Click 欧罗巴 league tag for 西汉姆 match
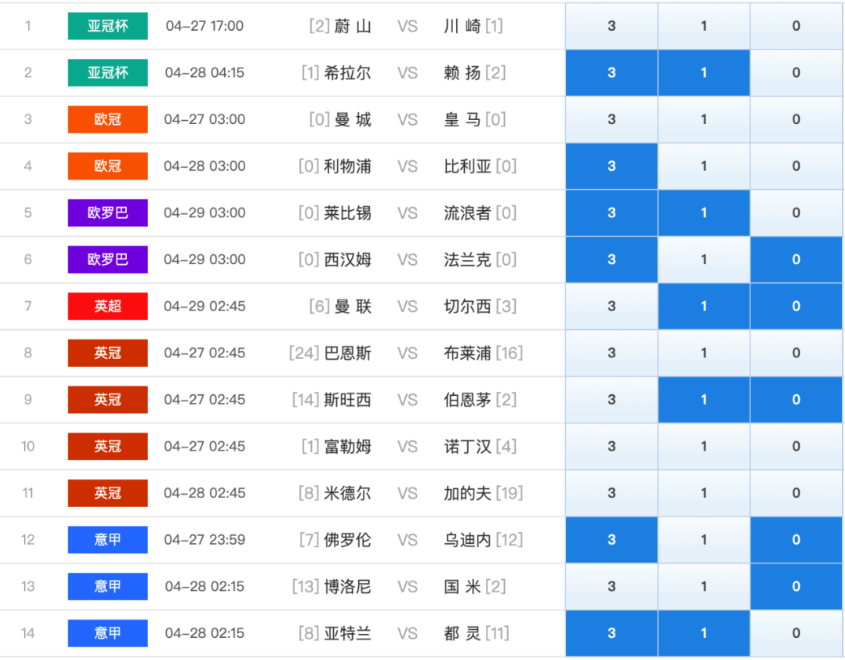Image resolution: width=845 pixels, height=660 pixels. tap(108, 259)
